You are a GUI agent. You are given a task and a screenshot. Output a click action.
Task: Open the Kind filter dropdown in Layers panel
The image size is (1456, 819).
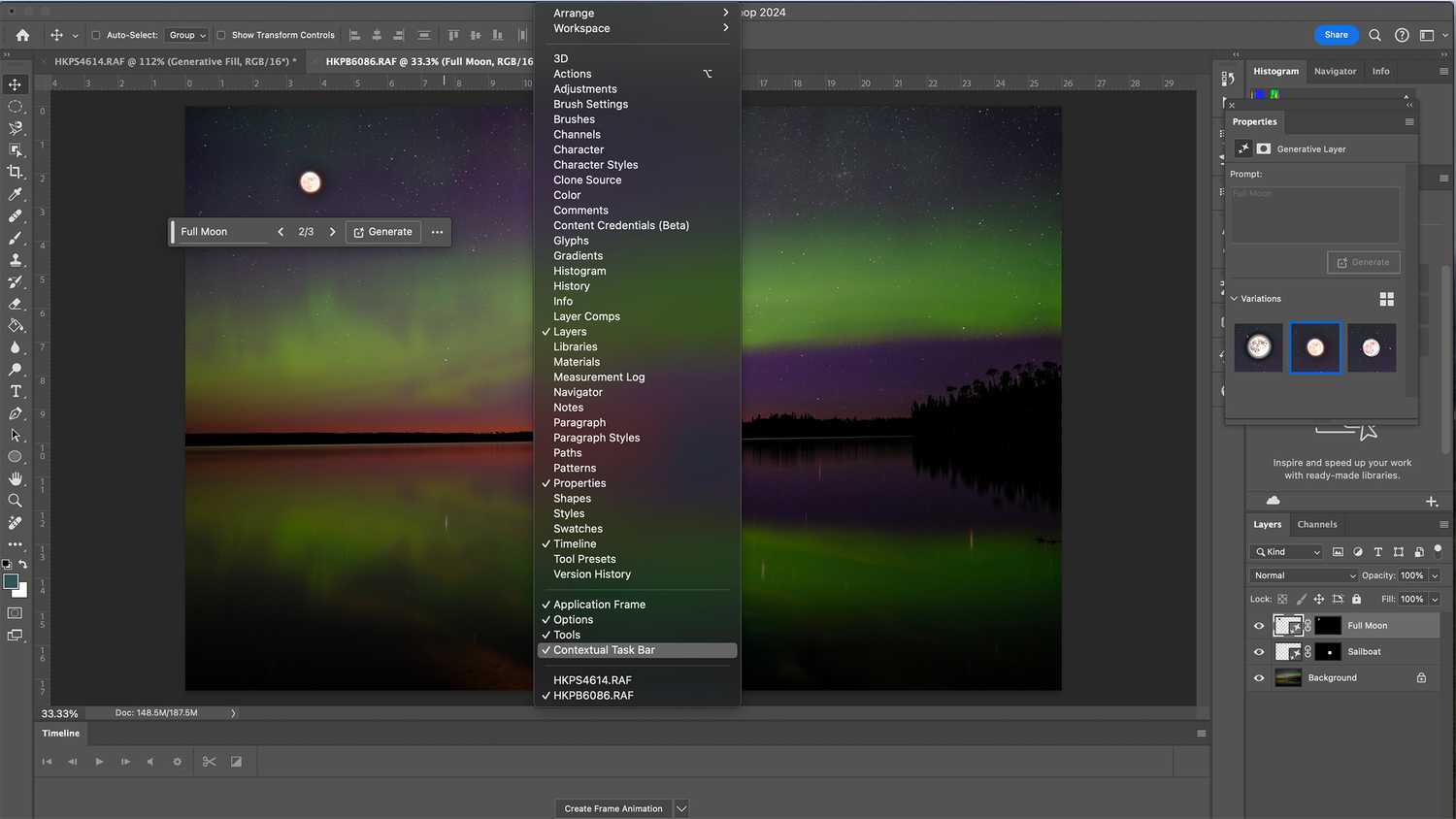(1286, 551)
